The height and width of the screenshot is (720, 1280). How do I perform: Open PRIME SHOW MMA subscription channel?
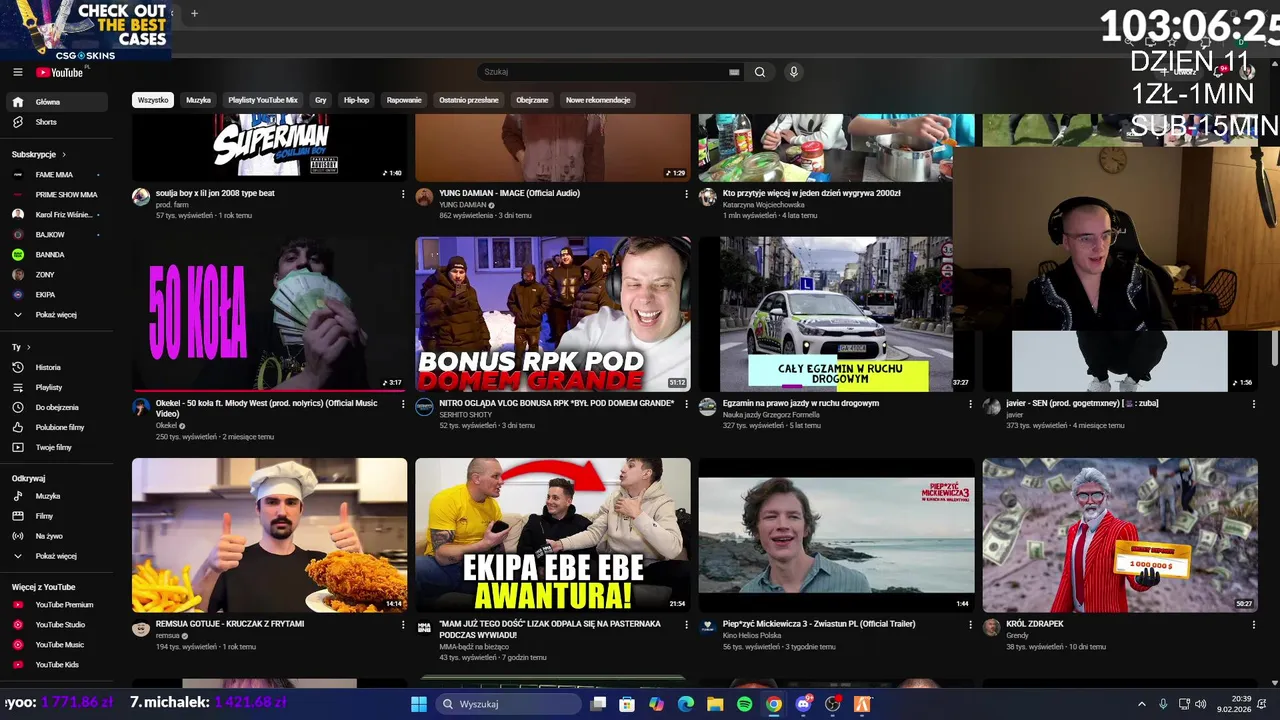click(58, 195)
